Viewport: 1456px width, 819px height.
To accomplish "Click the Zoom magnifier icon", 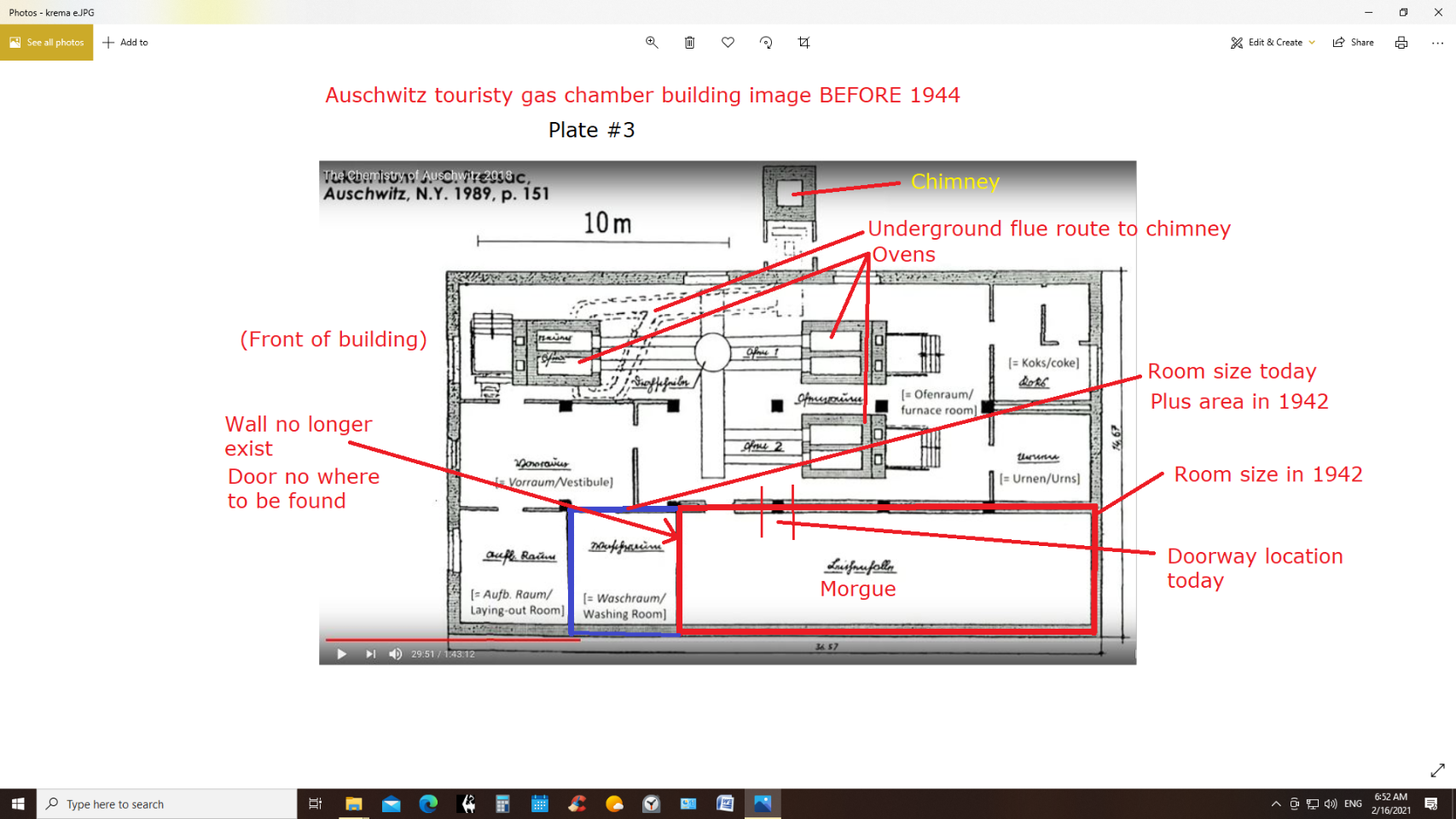I will coord(652,43).
